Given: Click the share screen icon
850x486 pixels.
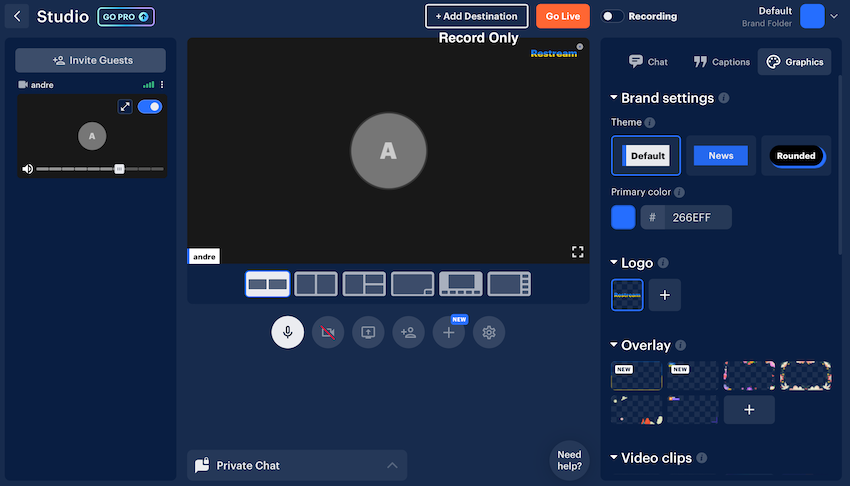Looking at the screenshot, I should tap(368, 332).
